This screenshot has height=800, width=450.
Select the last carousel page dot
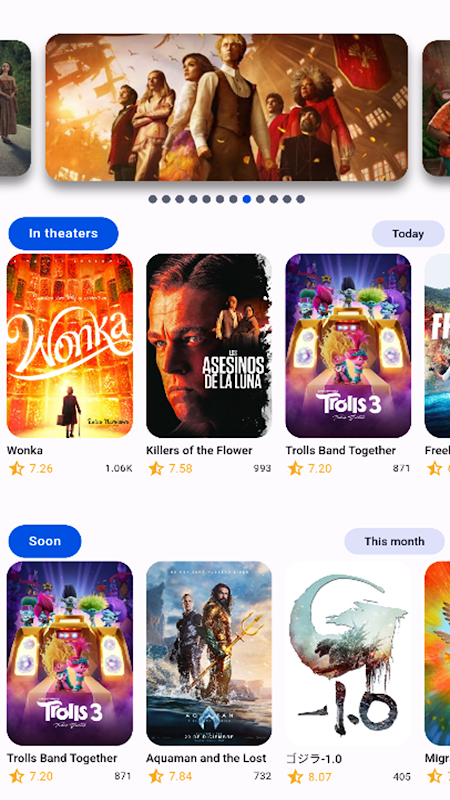(301, 199)
